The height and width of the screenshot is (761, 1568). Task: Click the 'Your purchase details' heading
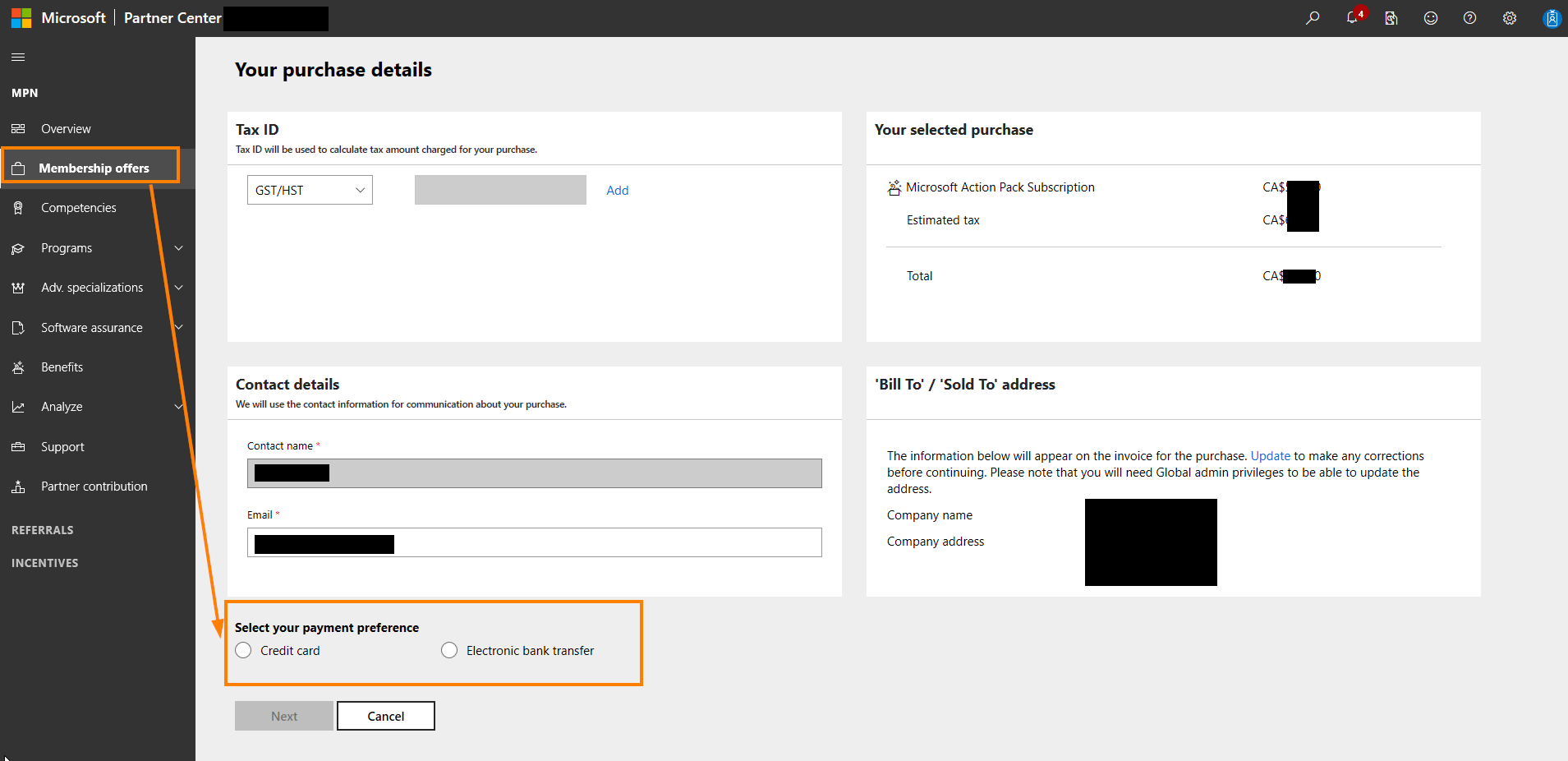333,70
